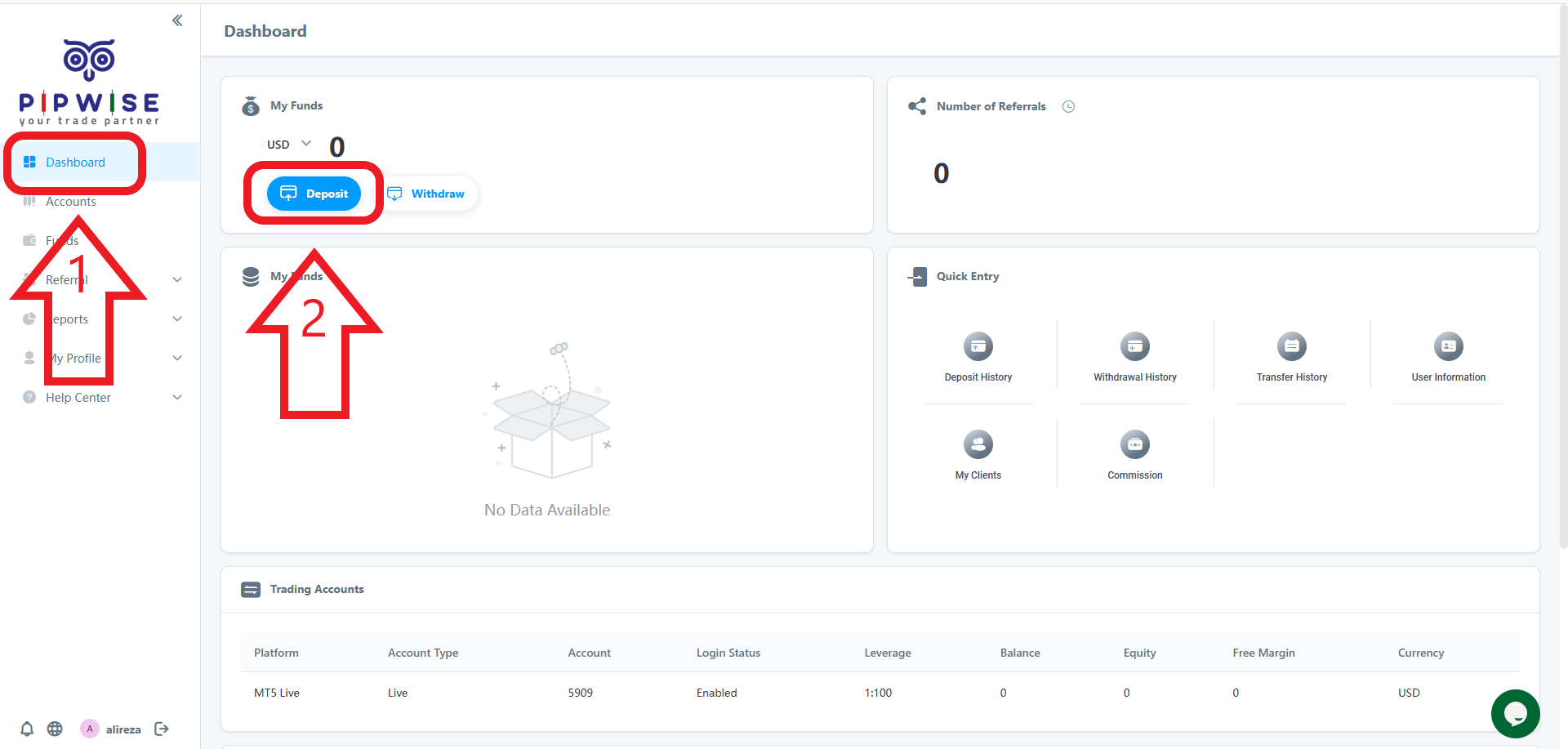Viewport: 1568px width, 749px height.
Task: Open Withdrawal History quick entry icon
Action: pos(1135,346)
